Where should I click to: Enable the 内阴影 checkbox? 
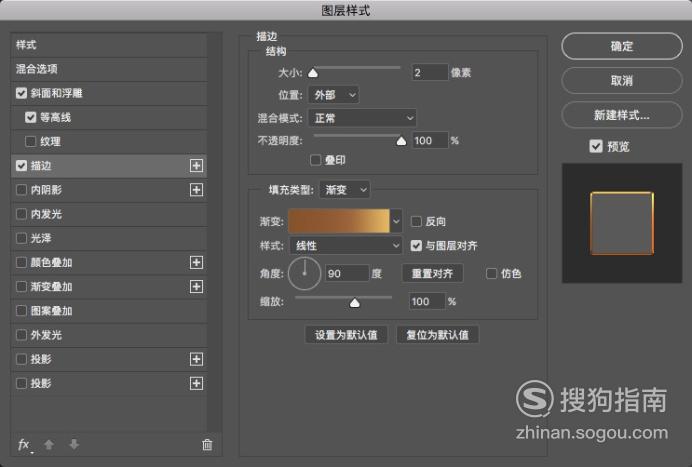21,190
